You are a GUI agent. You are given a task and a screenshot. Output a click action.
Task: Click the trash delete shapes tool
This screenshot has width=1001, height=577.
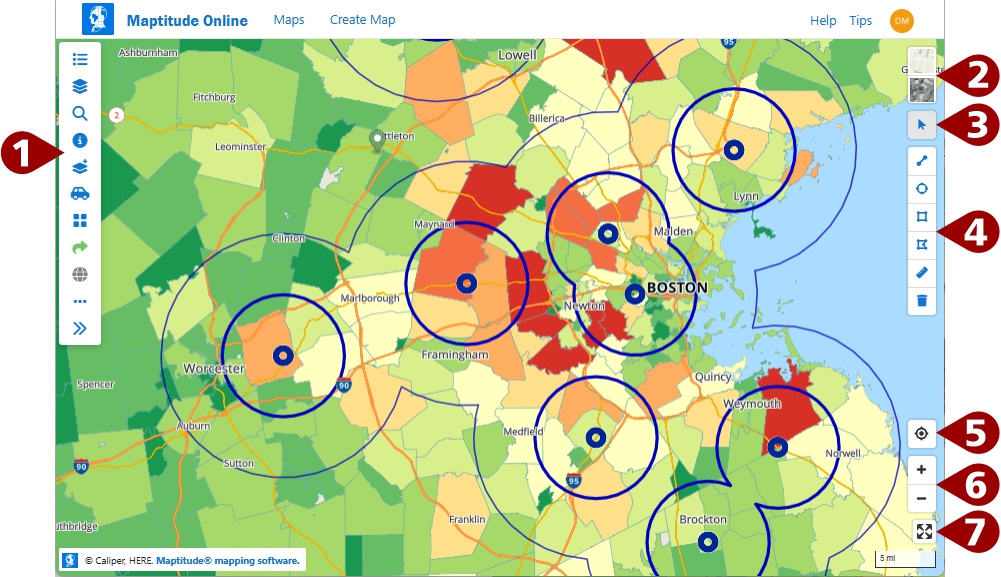[921, 300]
